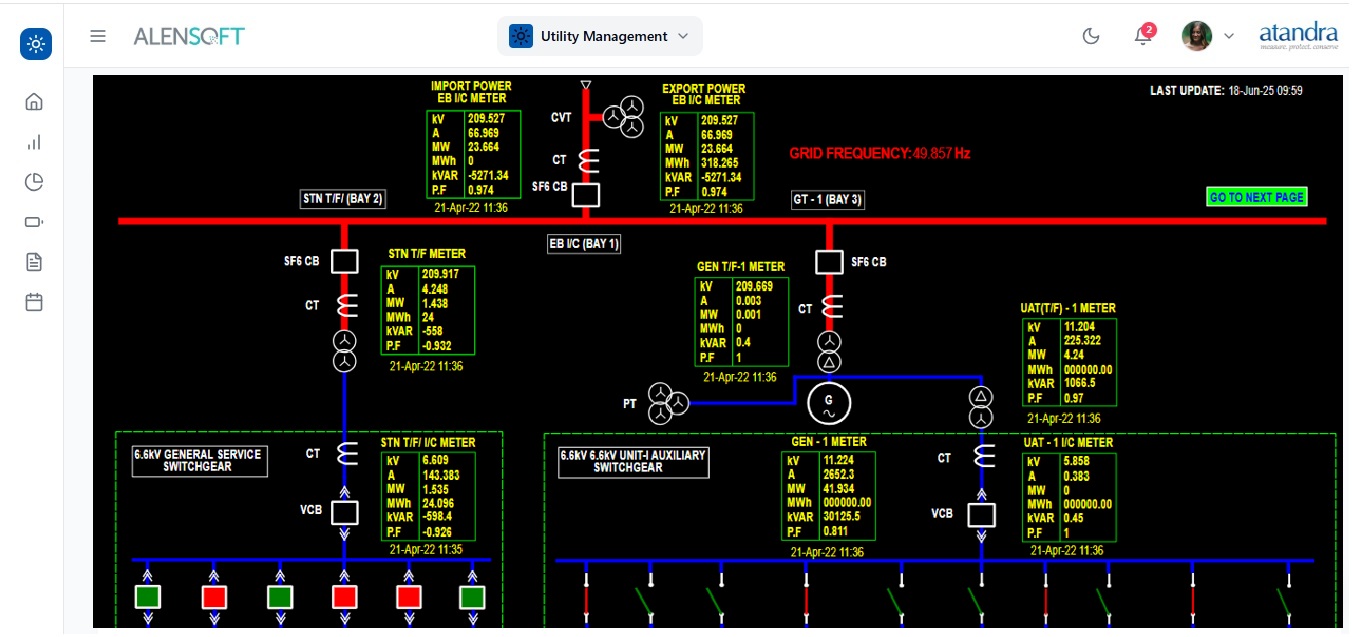Click the generator G symbol in diagram
The image size is (1362, 637).
click(828, 402)
